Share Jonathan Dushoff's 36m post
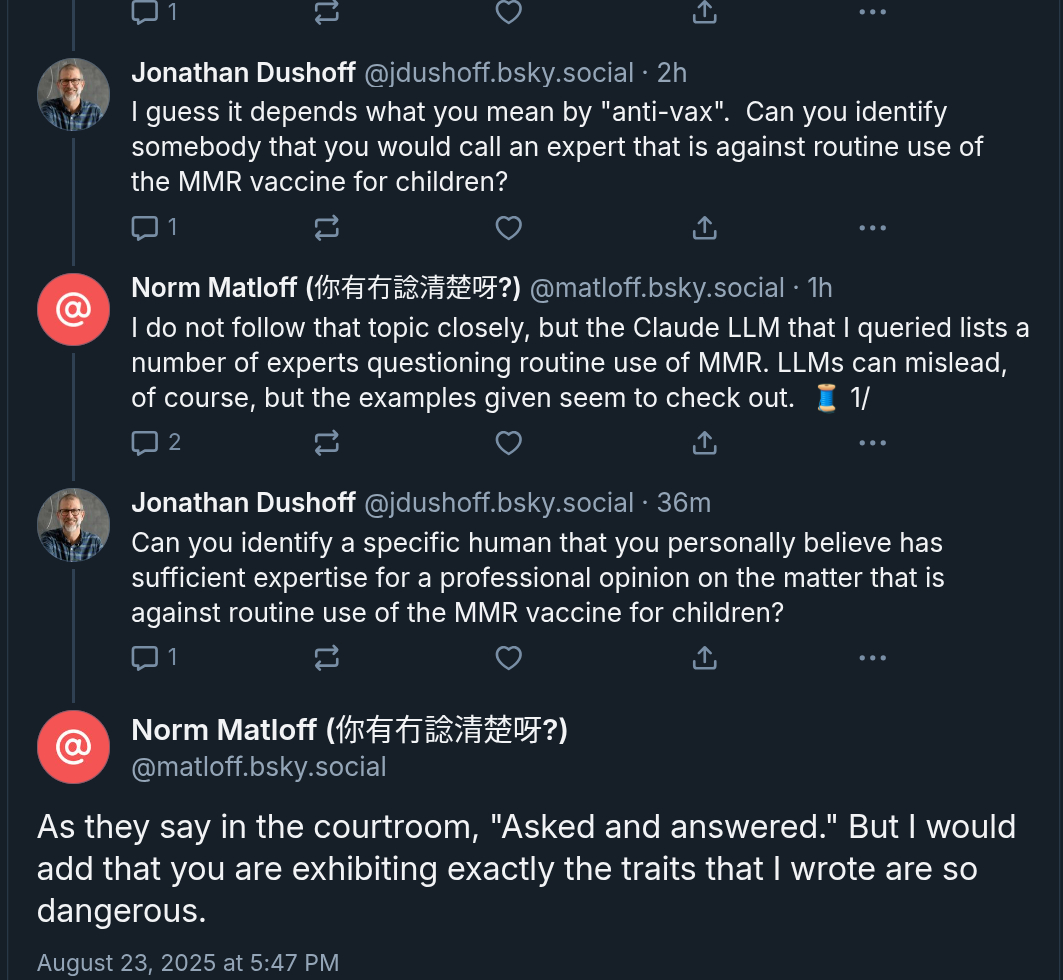 click(x=705, y=657)
